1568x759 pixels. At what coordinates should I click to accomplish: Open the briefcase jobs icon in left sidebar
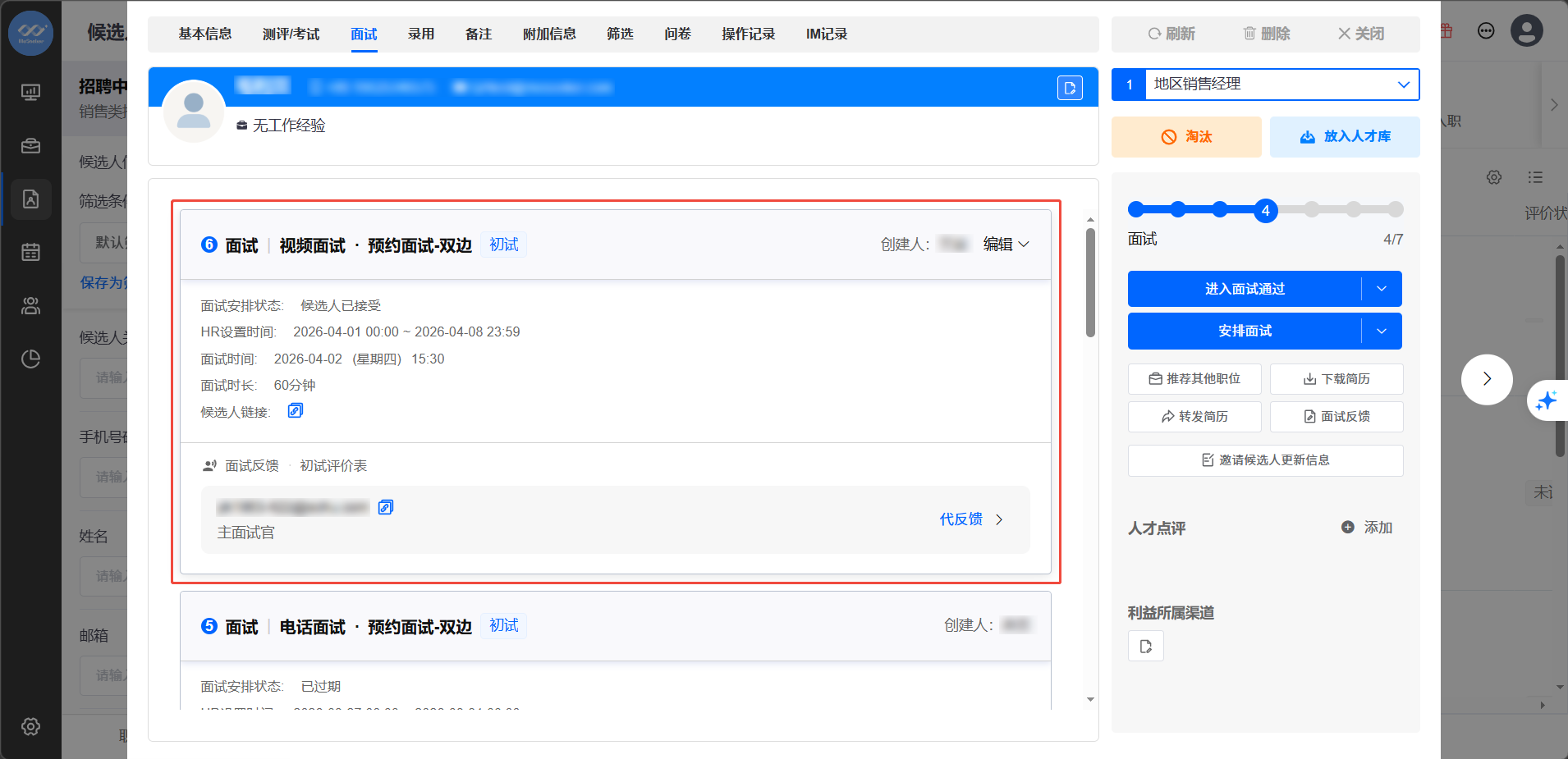coord(30,146)
